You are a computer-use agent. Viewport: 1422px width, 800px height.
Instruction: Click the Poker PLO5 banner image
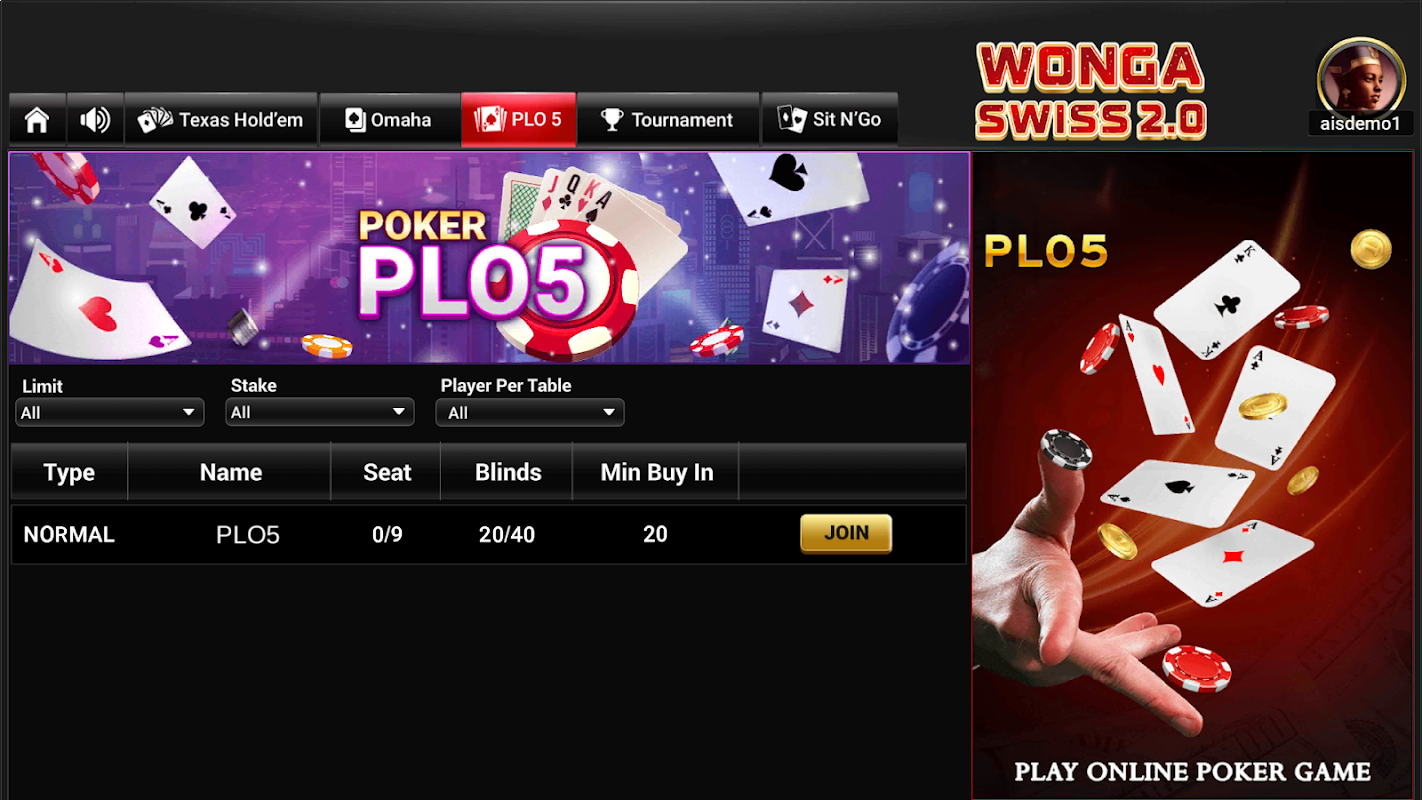coord(490,258)
